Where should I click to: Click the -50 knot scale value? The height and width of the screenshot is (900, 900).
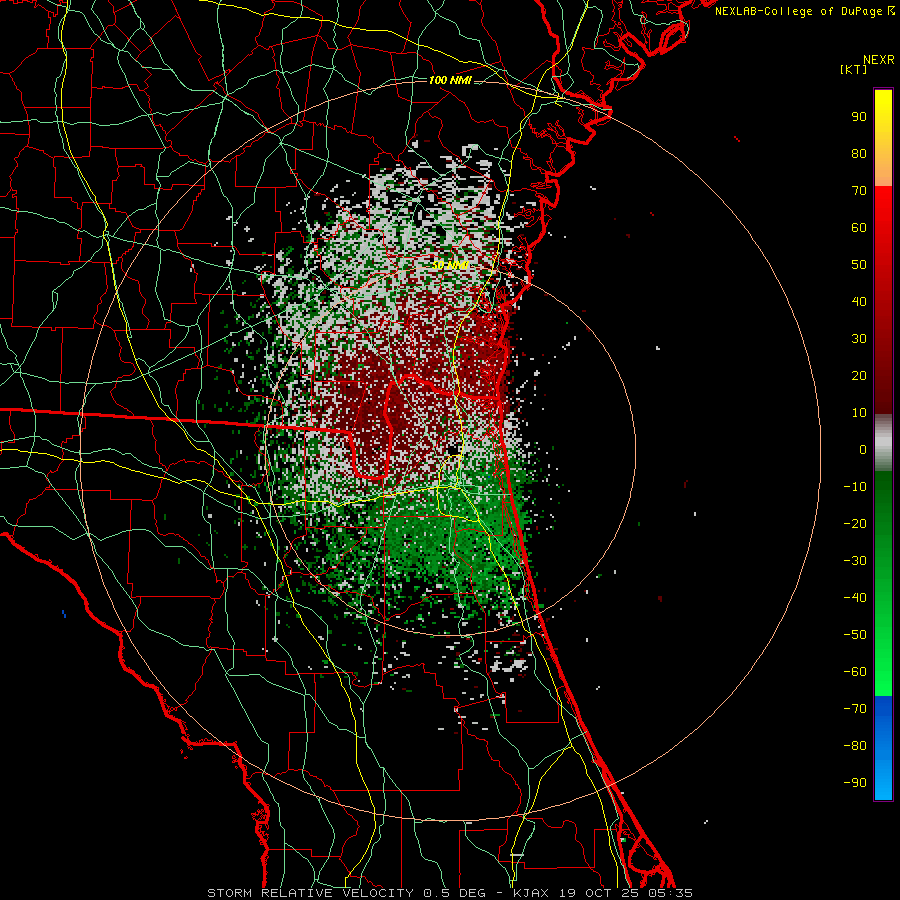point(855,635)
